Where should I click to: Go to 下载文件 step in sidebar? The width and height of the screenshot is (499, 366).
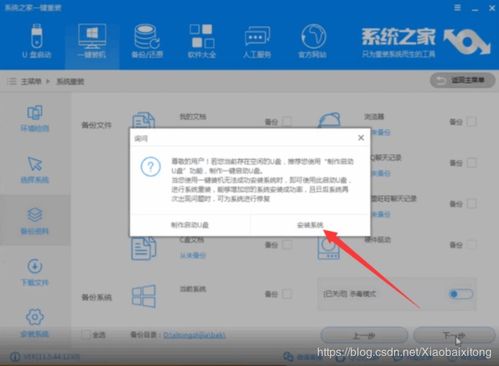pyautogui.click(x=35, y=266)
